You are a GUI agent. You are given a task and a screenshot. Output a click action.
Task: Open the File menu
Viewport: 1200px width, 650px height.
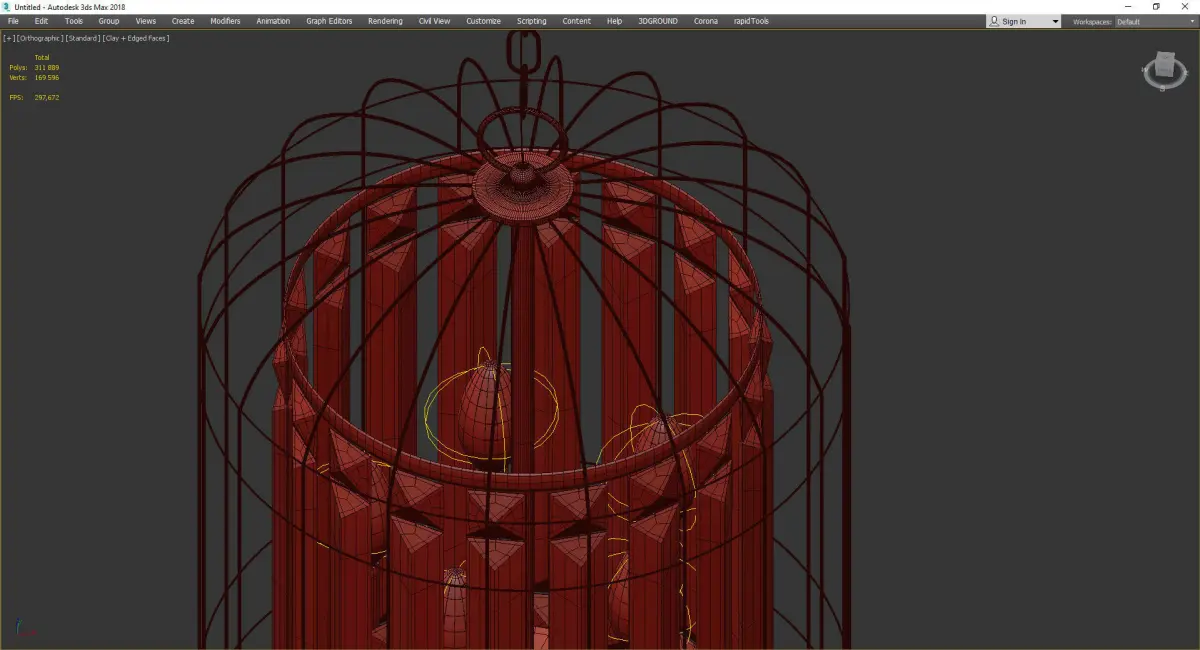click(x=13, y=21)
